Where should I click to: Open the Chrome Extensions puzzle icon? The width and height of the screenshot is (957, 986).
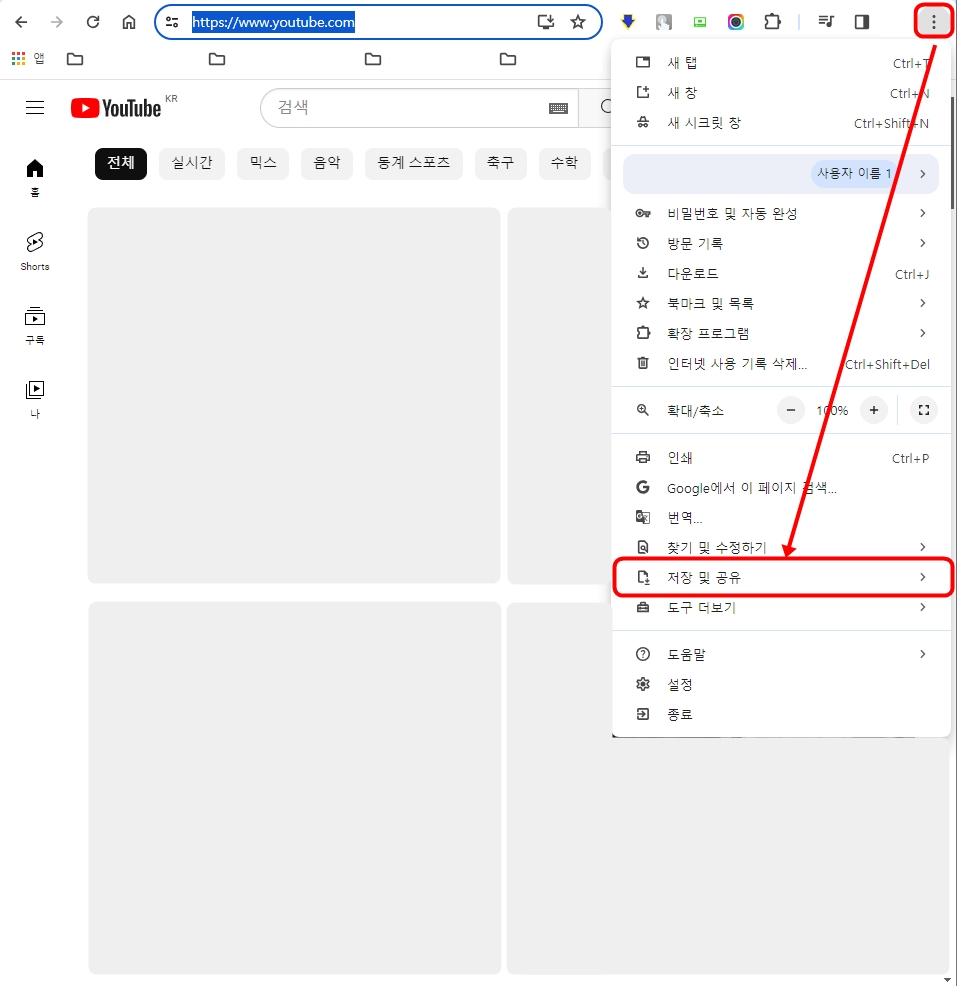[x=773, y=21]
